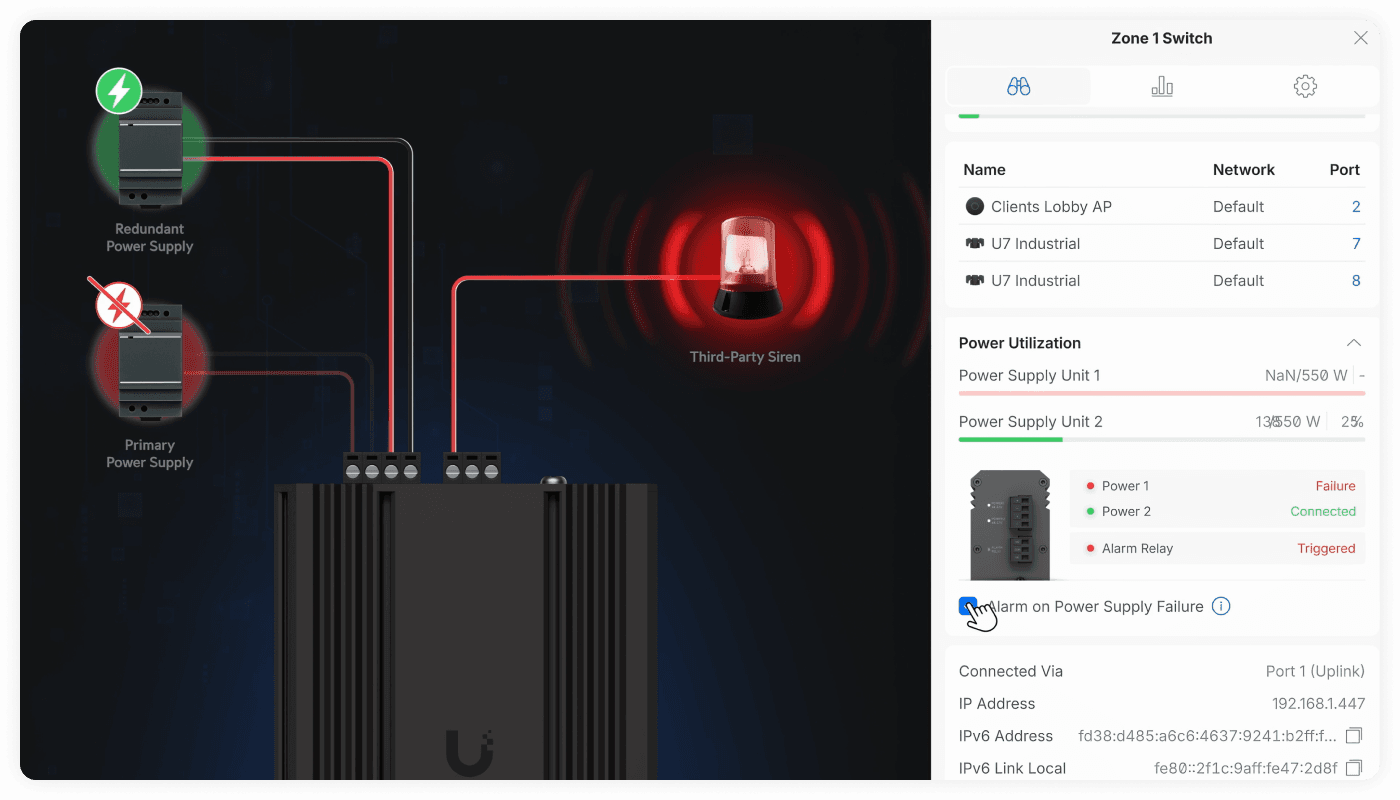This screenshot has width=1400, height=800.
Task: Open port 7 link for U7 Industrial
Action: [x=1356, y=244]
